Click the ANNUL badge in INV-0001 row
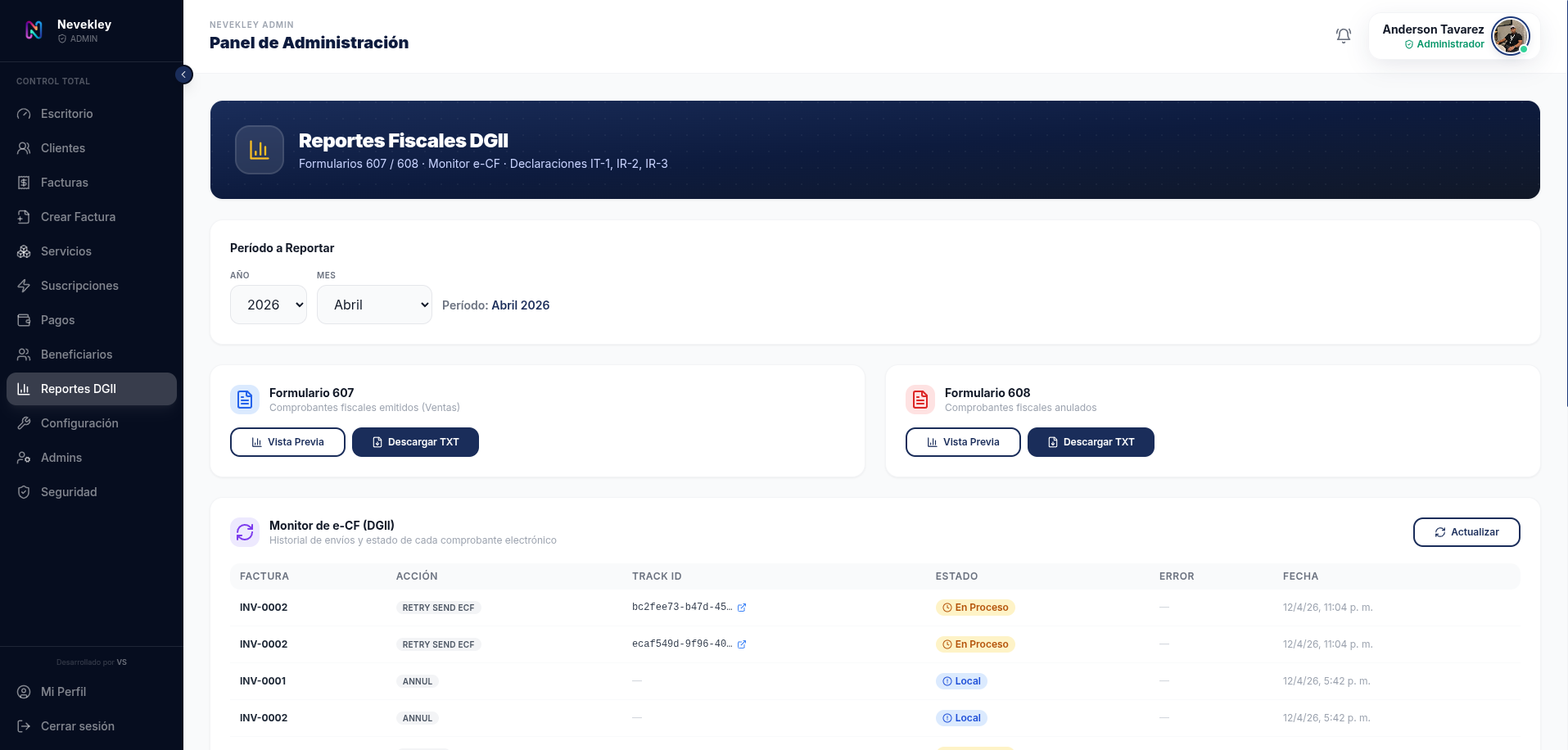 point(418,681)
